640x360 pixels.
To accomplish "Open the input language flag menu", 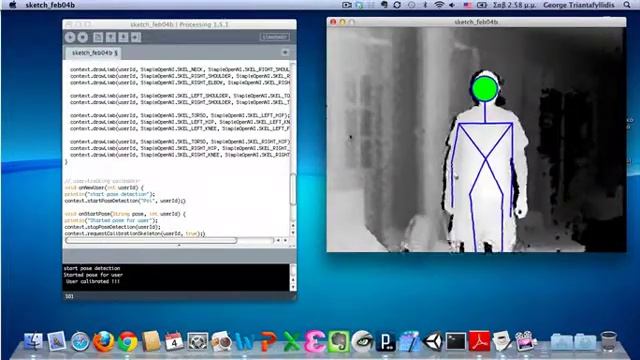I will [x=468, y=5].
